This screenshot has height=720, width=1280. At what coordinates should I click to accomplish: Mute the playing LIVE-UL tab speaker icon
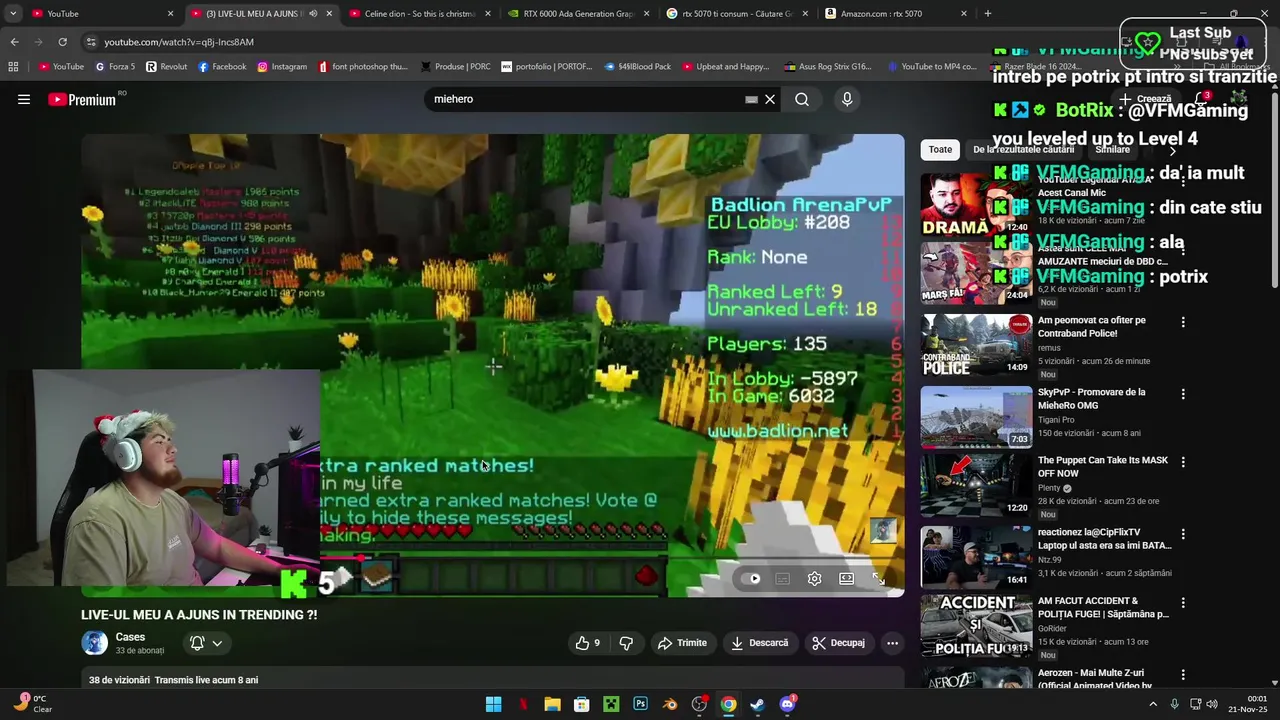tap(313, 13)
